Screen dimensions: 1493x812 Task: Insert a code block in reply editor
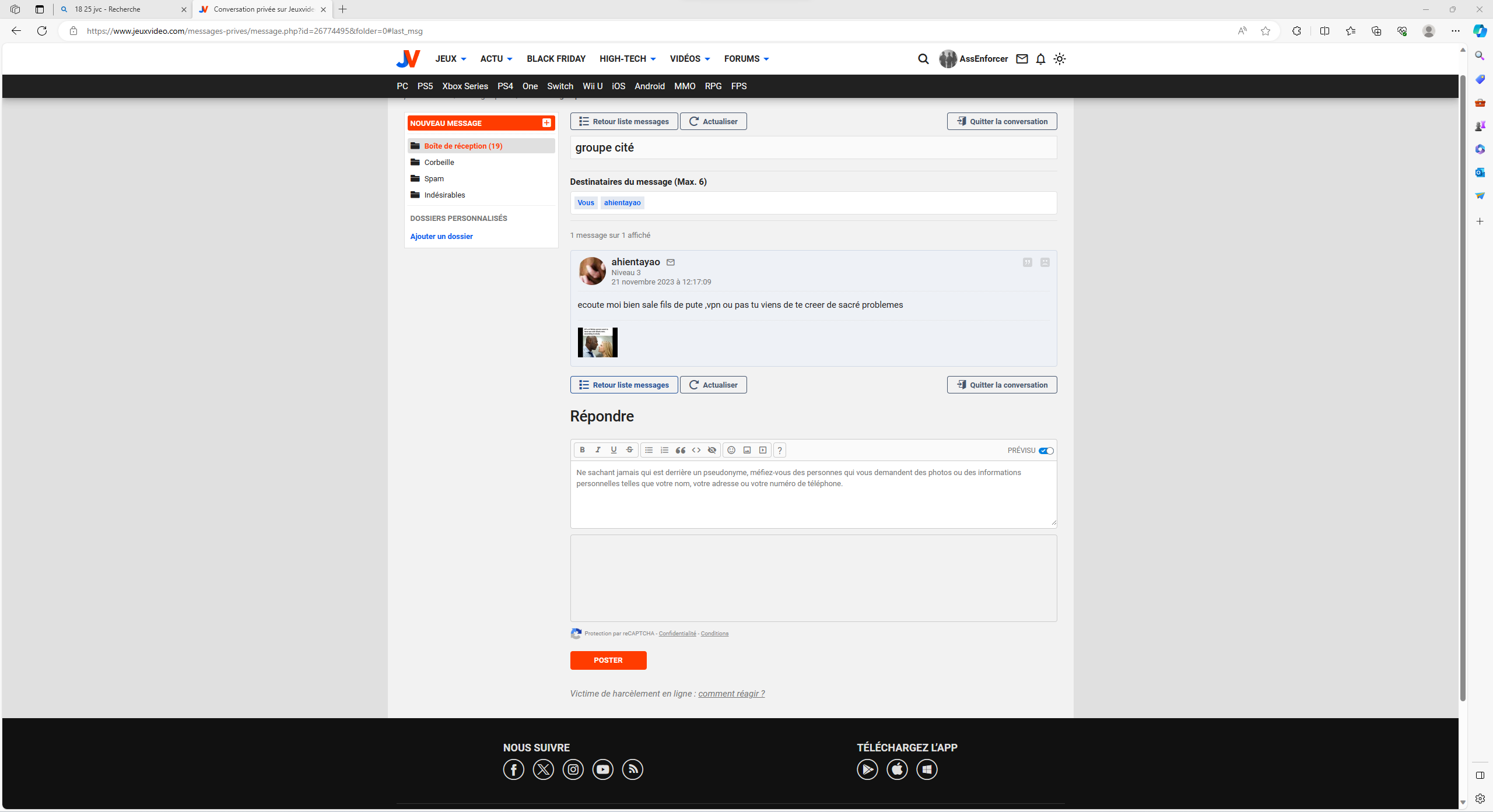696,450
